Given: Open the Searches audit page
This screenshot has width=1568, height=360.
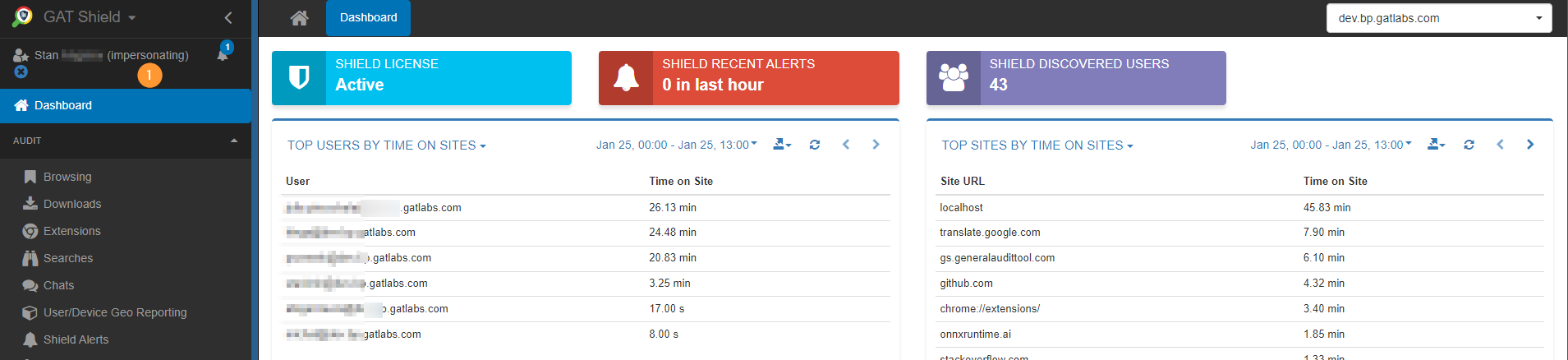Looking at the screenshot, I should [68, 258].
